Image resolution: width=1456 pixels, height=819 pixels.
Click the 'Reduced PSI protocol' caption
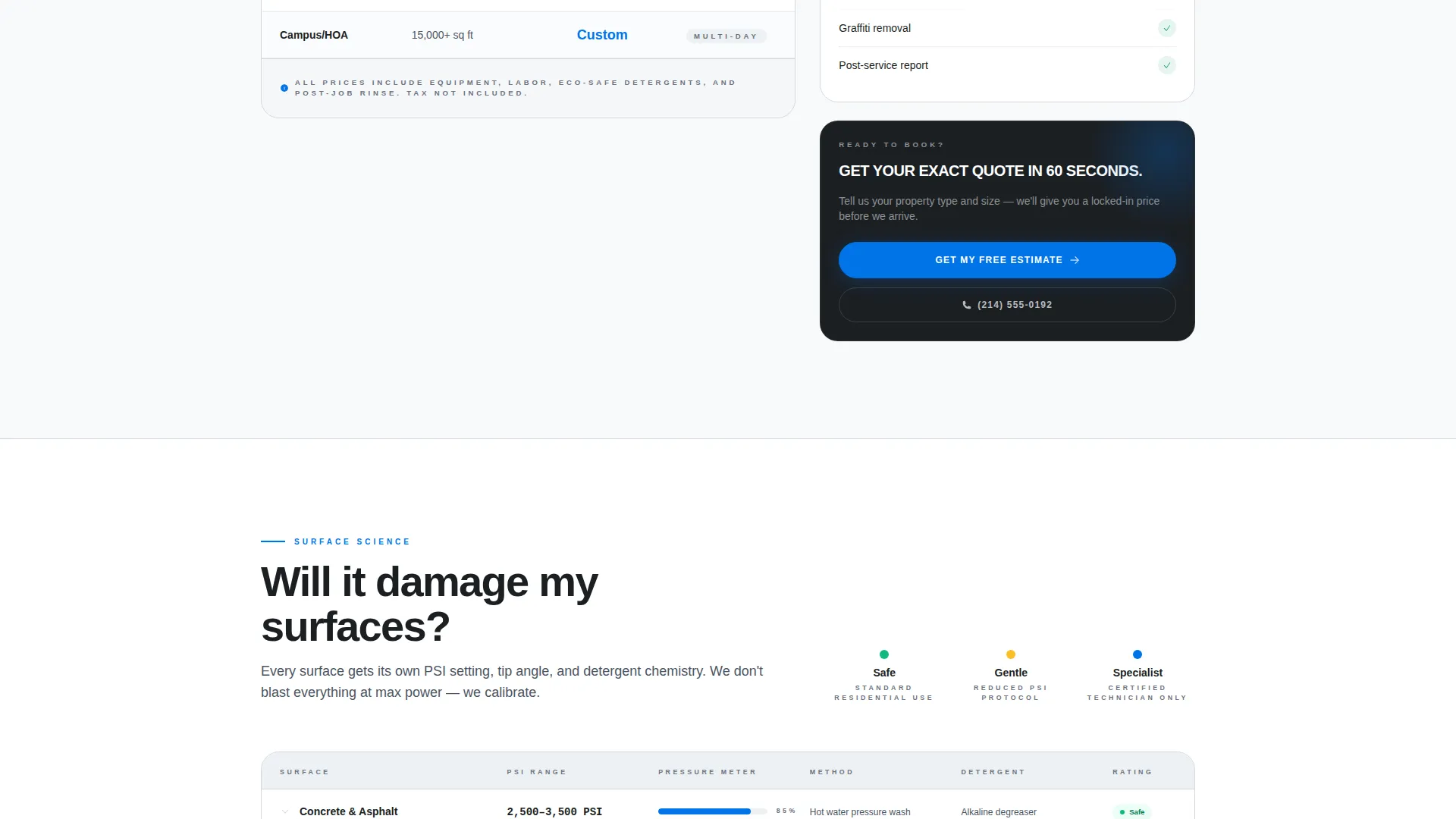(1011, 693)
